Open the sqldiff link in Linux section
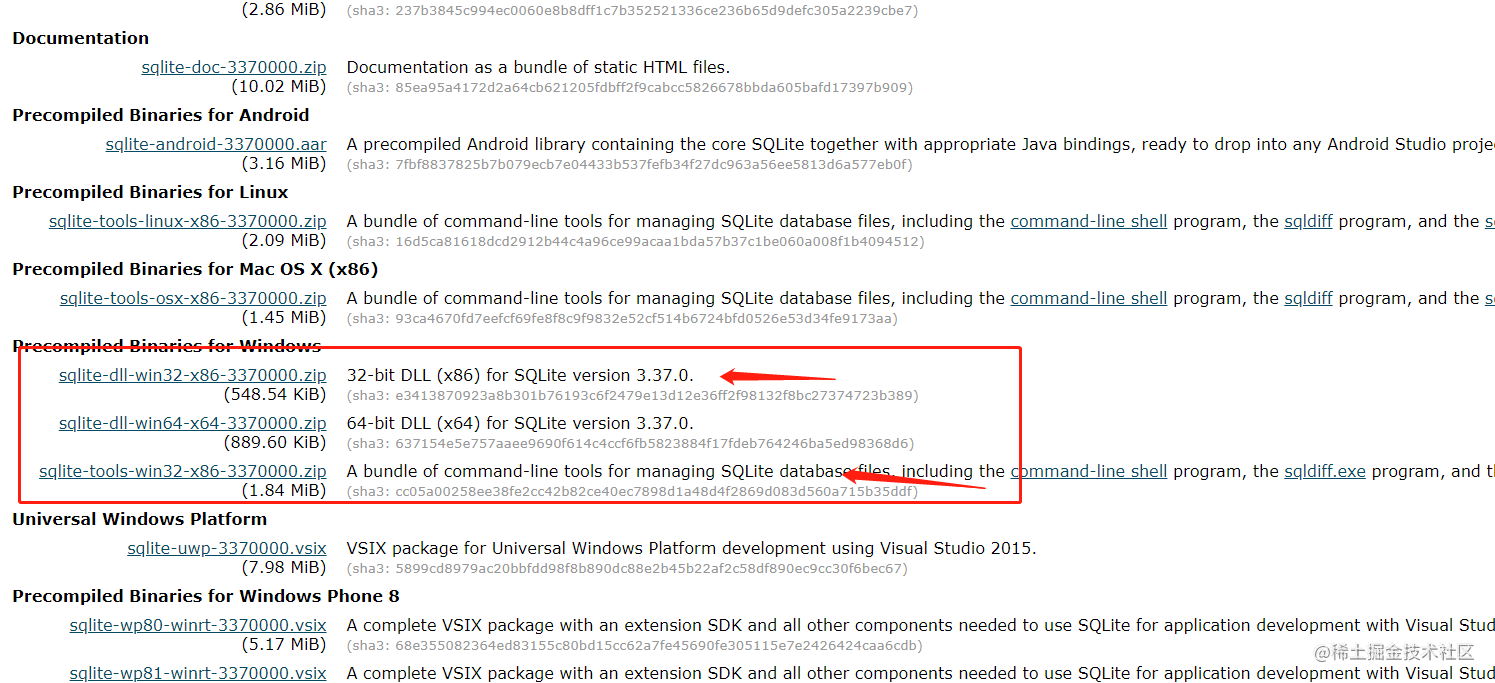The width and height of the screenshot is (1495, 683). pos(1308,221)
